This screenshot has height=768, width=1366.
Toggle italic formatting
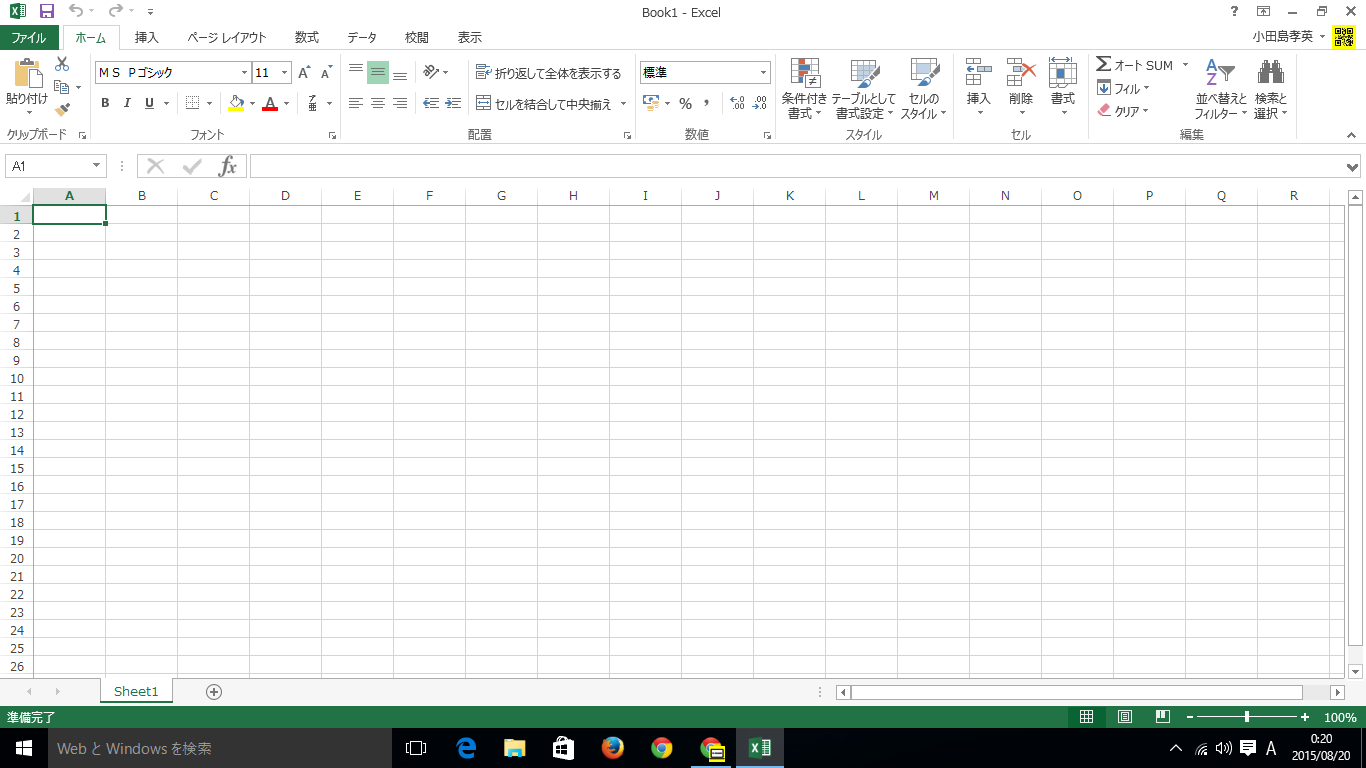point(127,103)
